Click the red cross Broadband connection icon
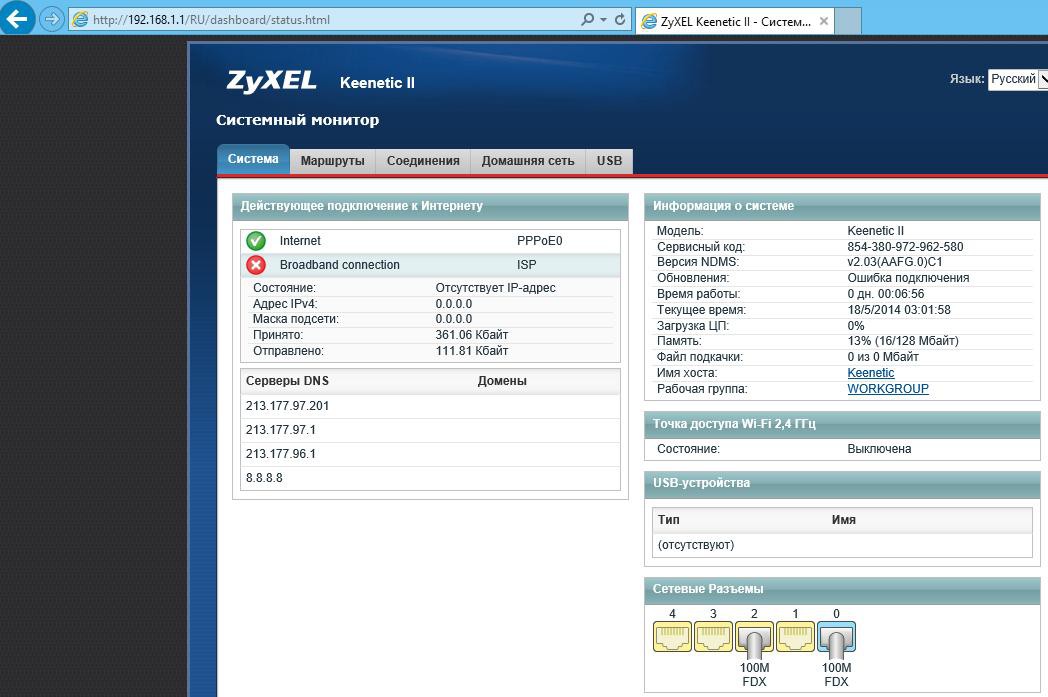This screenshot has height=697, width=1048. (256, 265)
